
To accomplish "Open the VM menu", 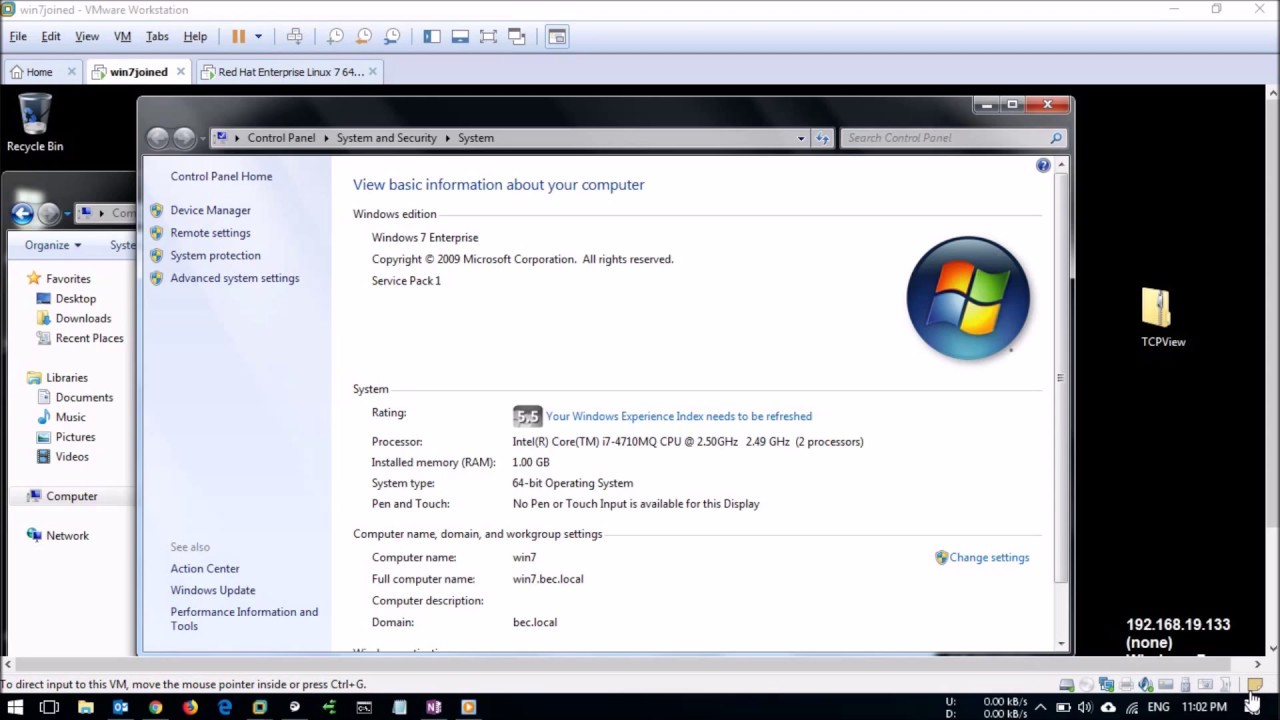I will 122,36.
